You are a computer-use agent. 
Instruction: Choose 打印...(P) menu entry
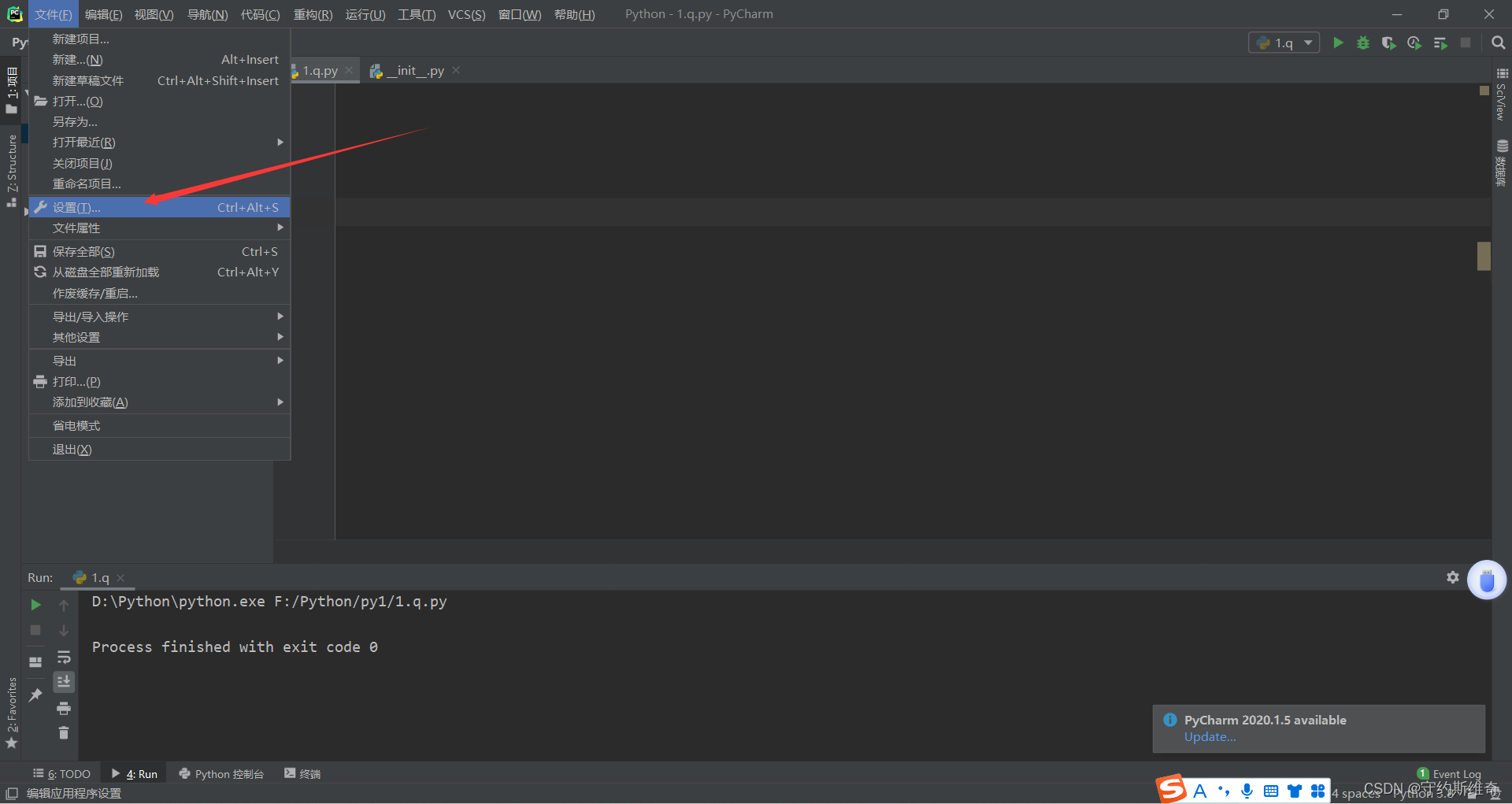click(160, 382)
